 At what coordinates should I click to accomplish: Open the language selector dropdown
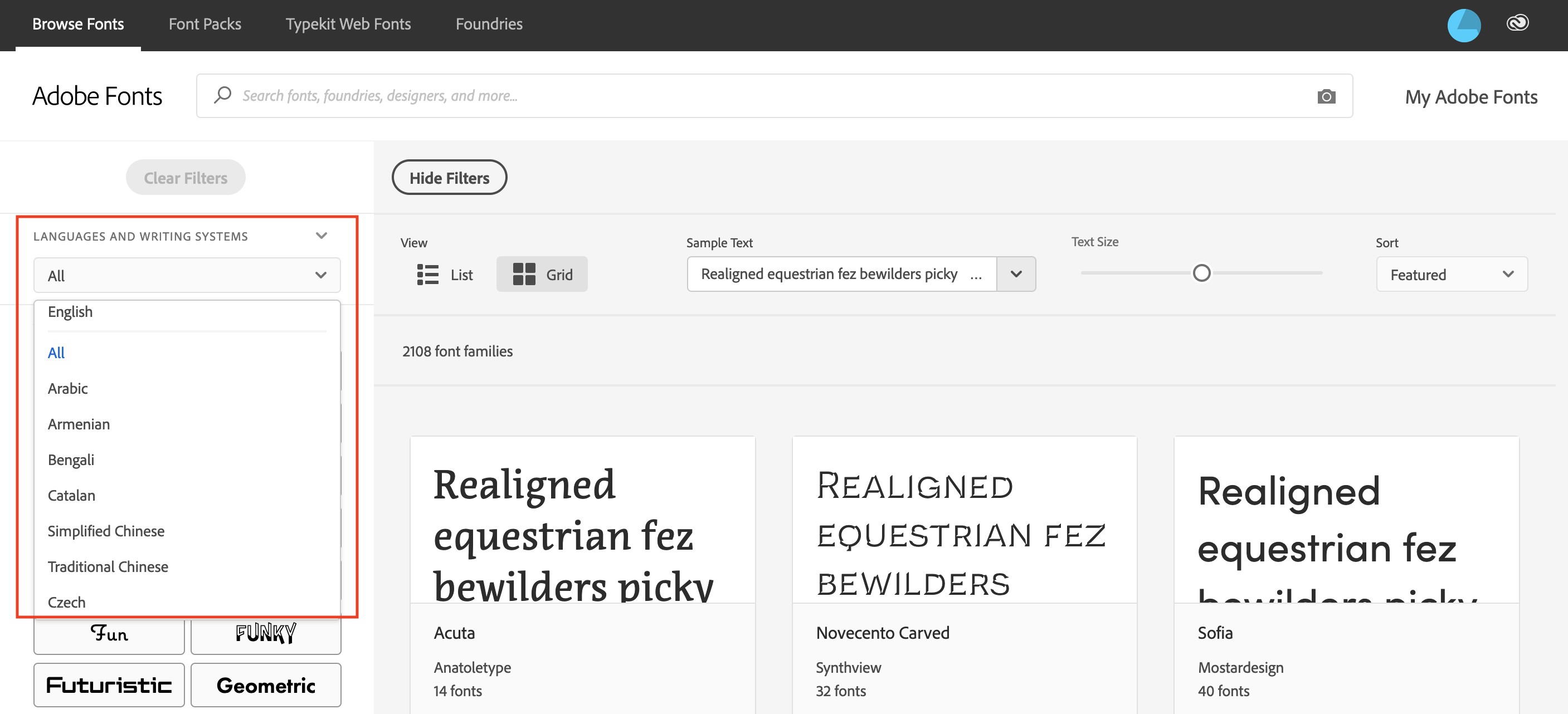185,275
